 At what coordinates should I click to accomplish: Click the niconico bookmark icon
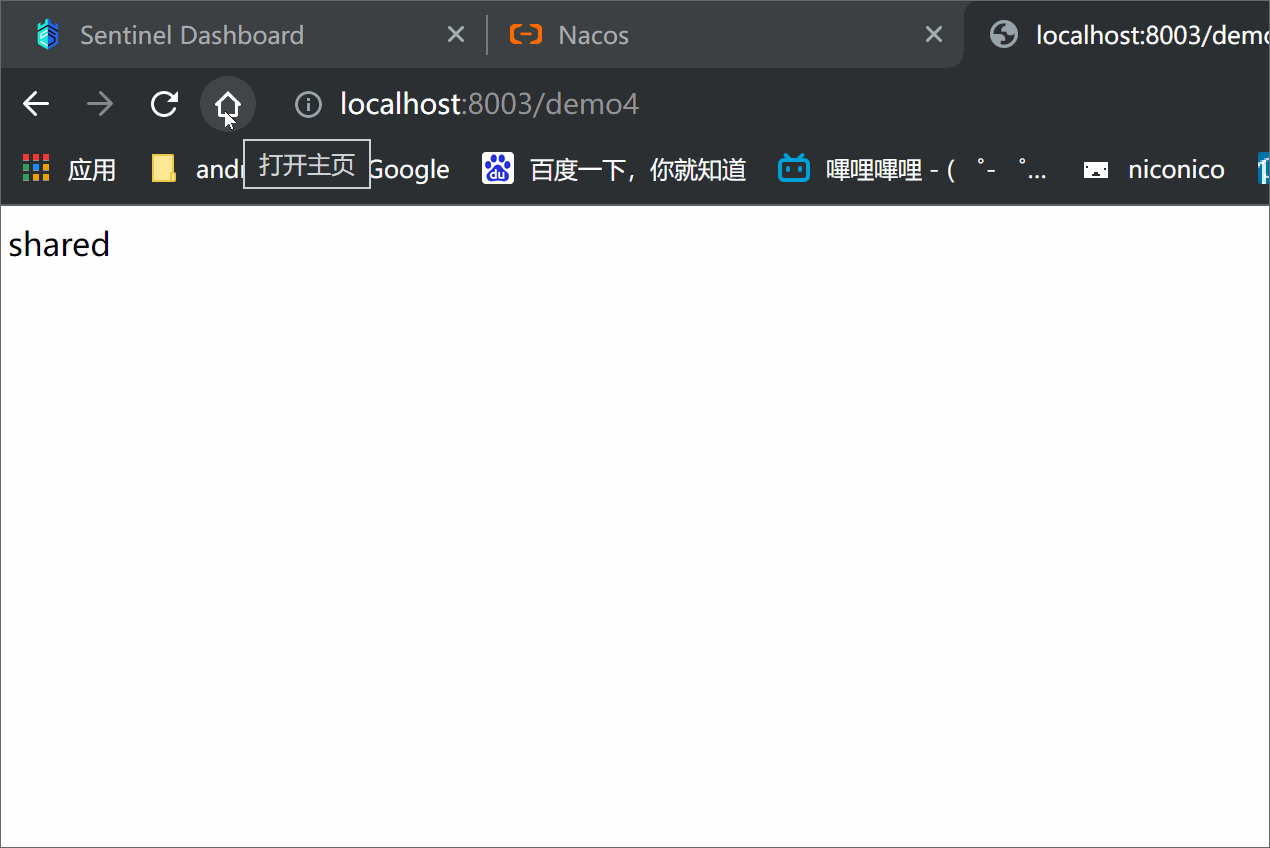coord(1096,170)
